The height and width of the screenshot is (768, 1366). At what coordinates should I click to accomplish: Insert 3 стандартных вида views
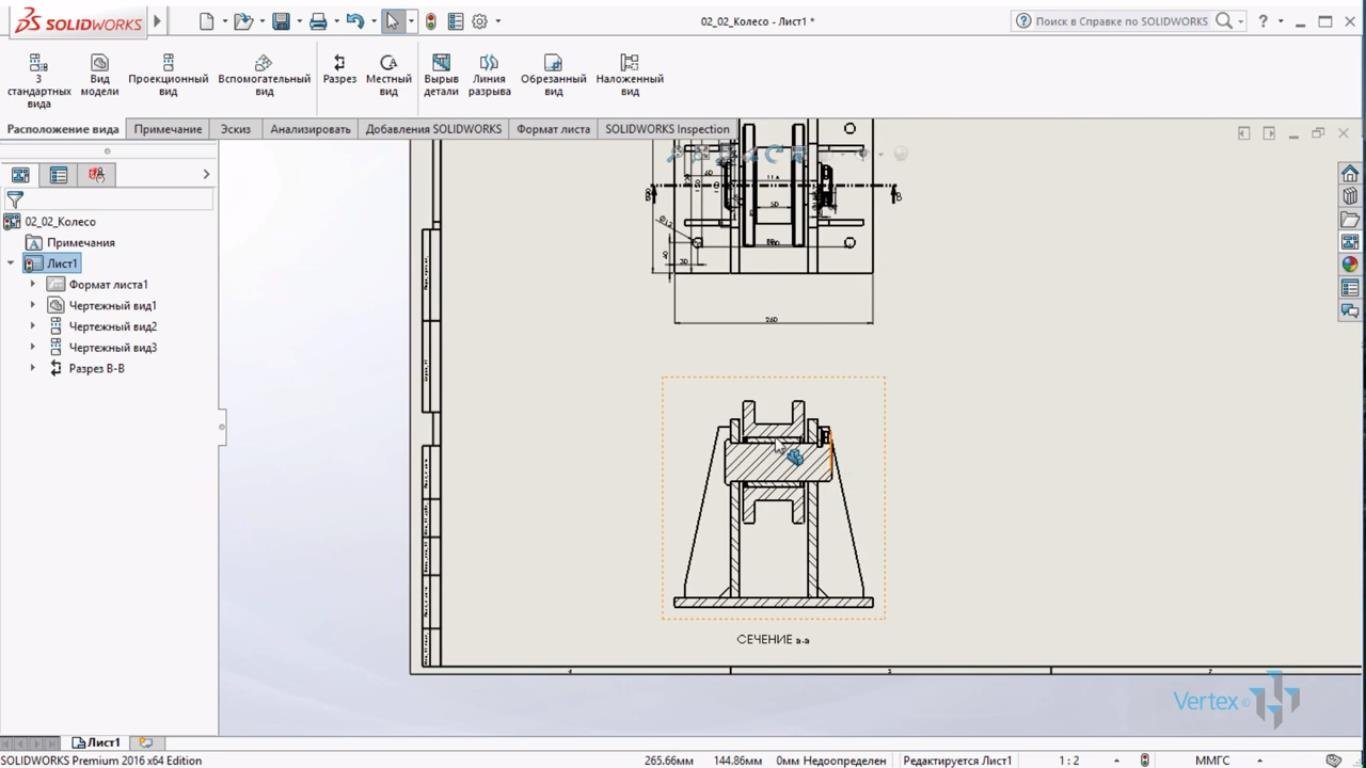pos(38,75)
